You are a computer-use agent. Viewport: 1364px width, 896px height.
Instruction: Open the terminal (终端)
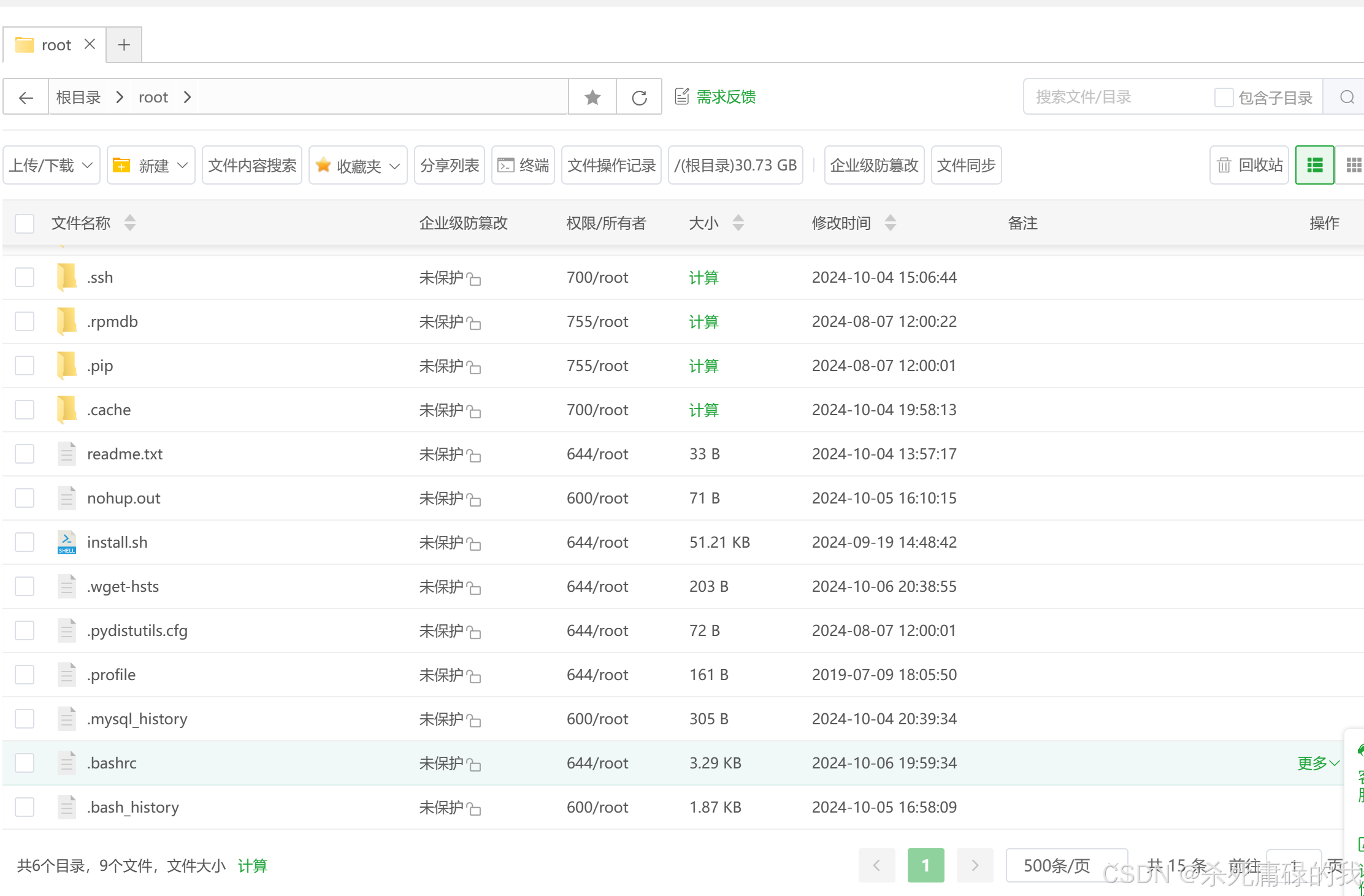tap(523, 165)
